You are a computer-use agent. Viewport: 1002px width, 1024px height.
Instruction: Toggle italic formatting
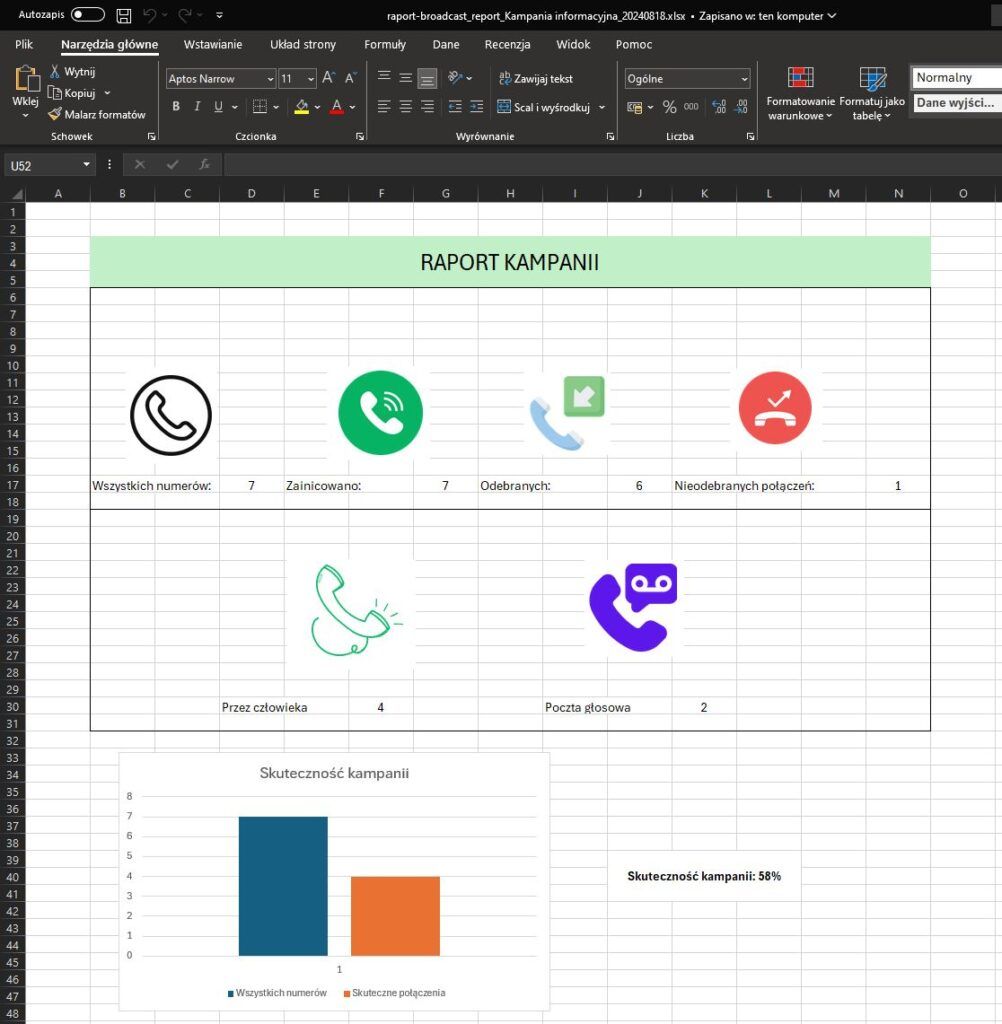[196, 107]
